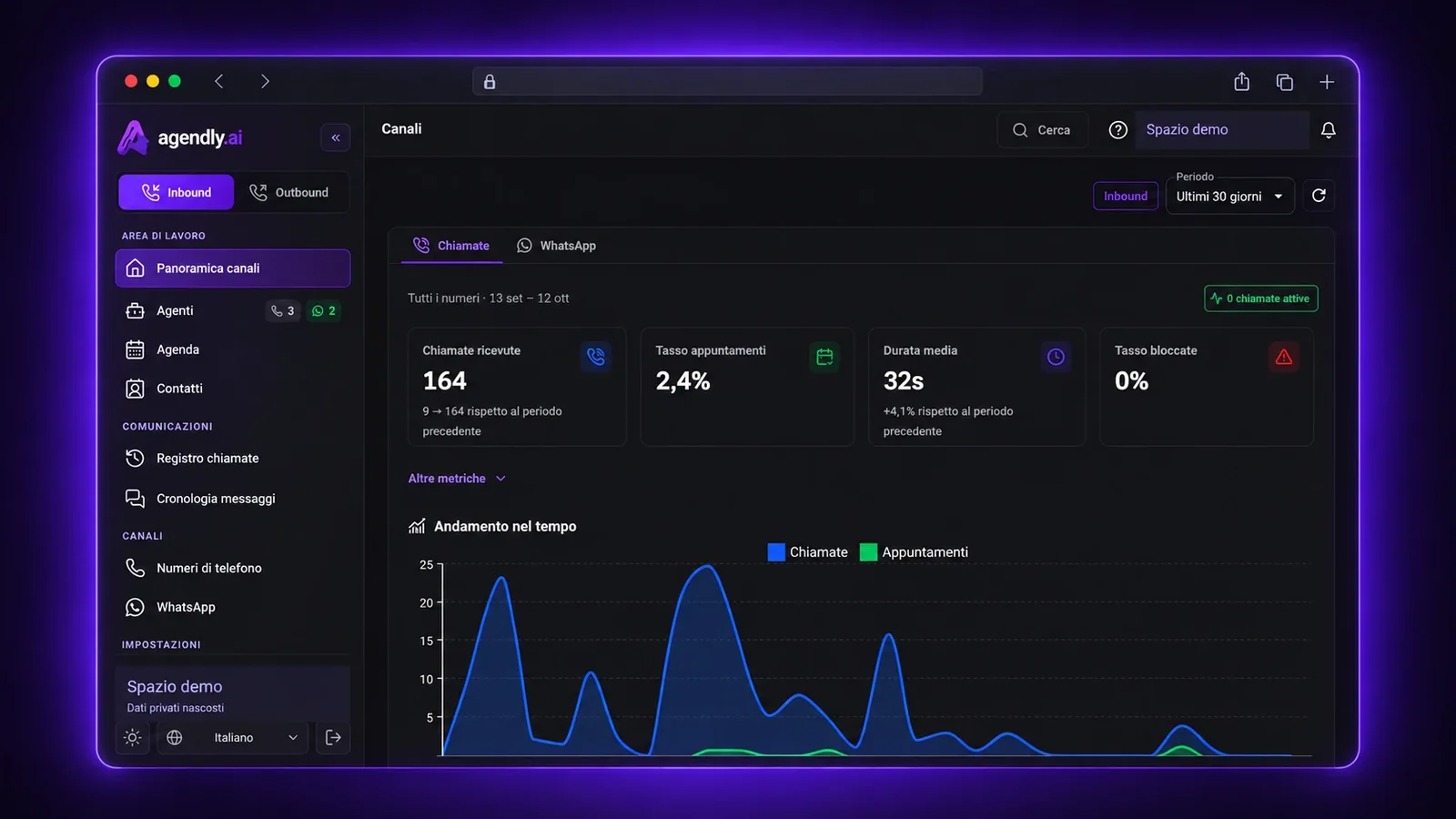Switch to the WhatsApp tab
Viewport: 1456px width, 819px height.
[556, 246]
